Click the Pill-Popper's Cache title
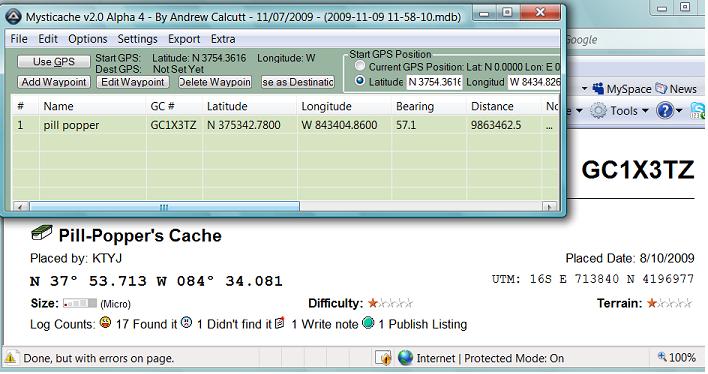This screenshot has width=708, height=374. point(140,236)
